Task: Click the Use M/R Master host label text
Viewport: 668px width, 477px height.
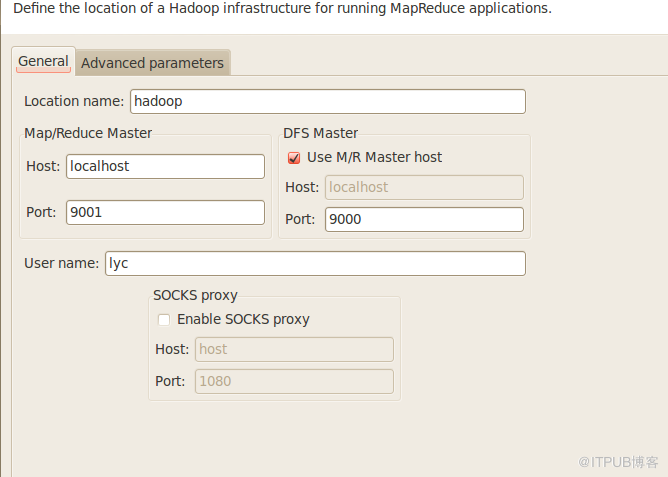Action: coord(374,157)
